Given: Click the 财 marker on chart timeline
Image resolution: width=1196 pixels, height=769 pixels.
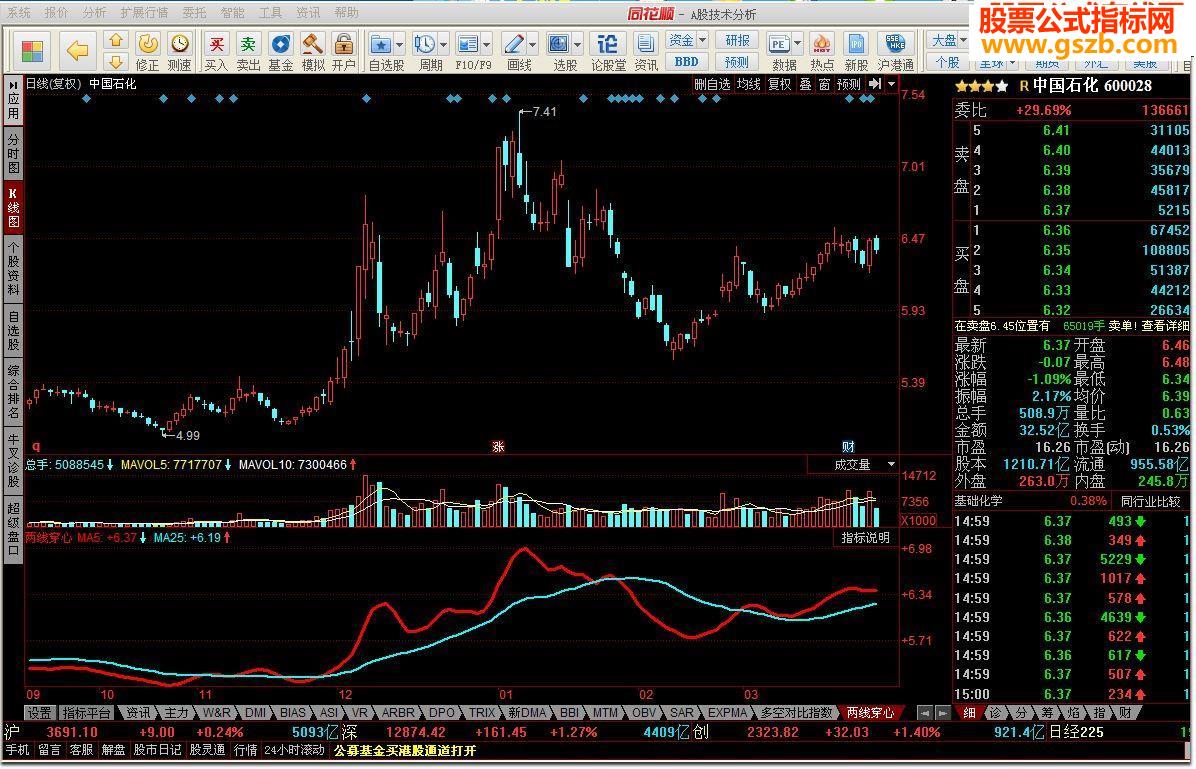Looking at the screenshot, I should 848,447.
